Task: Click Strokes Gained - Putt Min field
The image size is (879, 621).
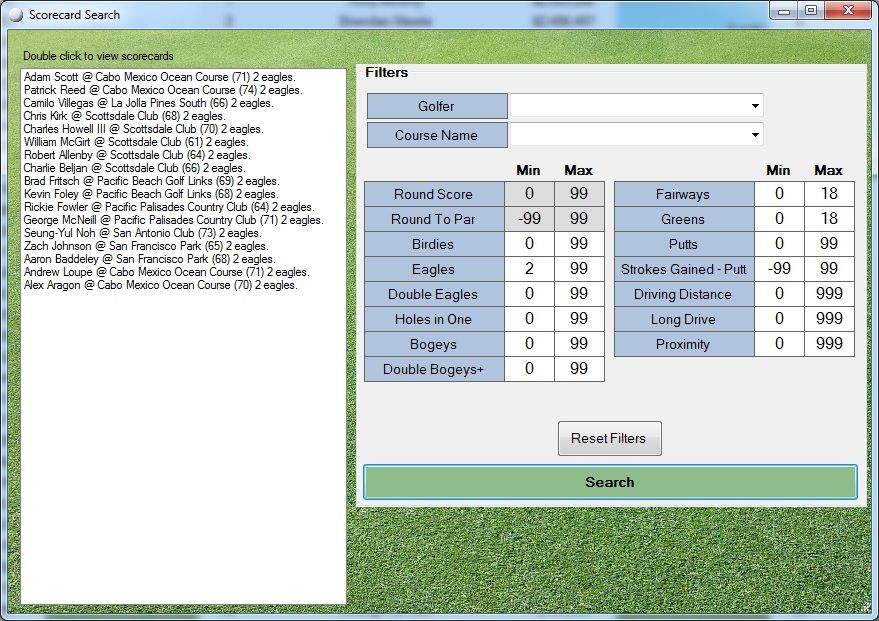Action: [779, 269]
